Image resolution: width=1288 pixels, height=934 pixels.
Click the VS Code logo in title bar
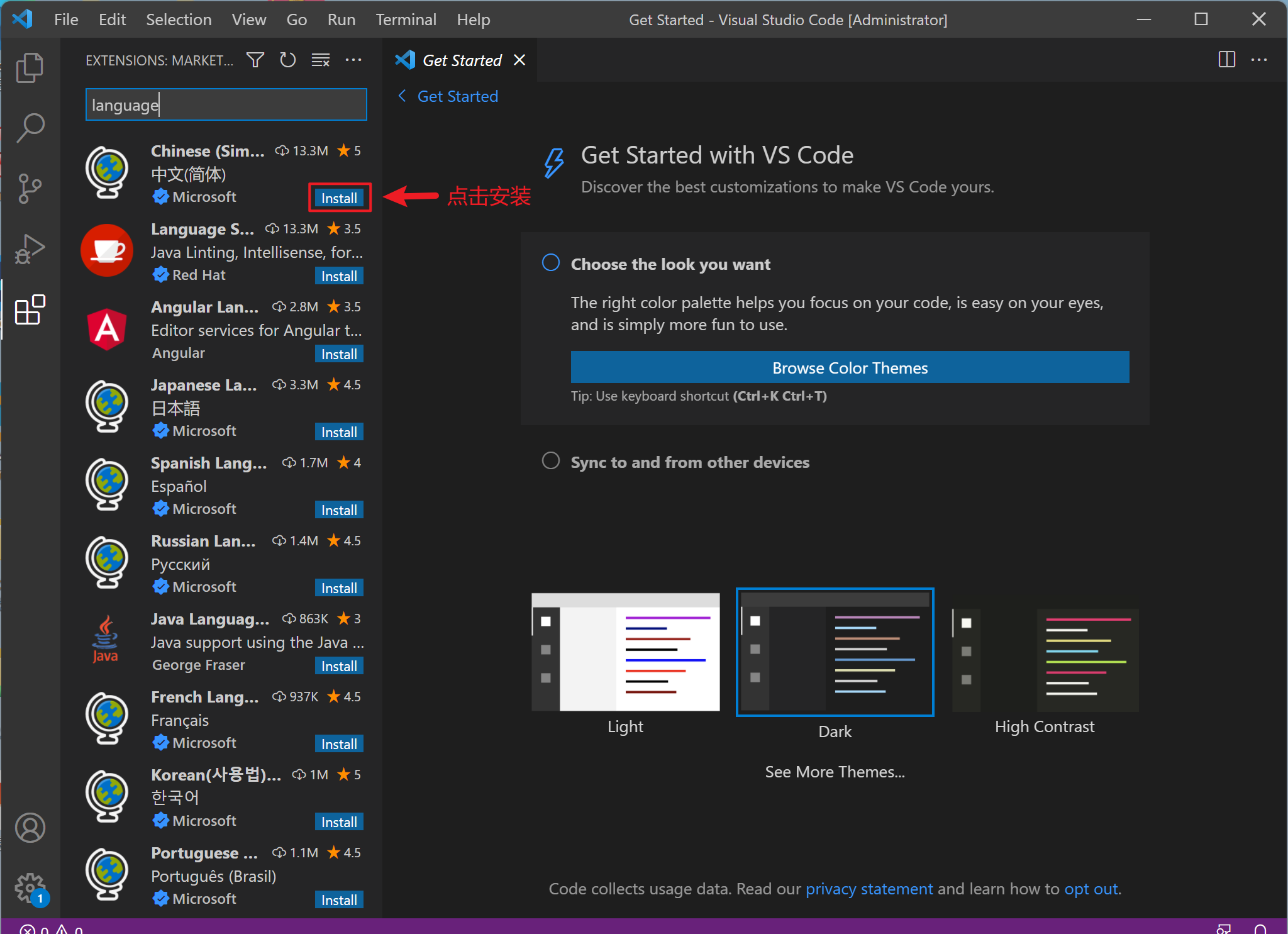pyautogui.click(x=23, y=19)
